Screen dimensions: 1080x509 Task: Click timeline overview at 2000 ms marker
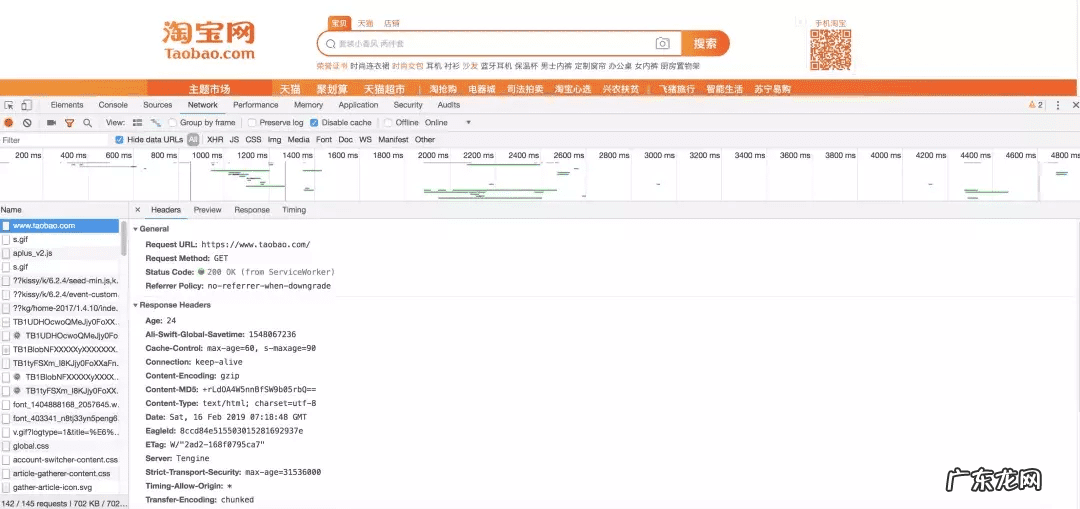pos(433,156)
